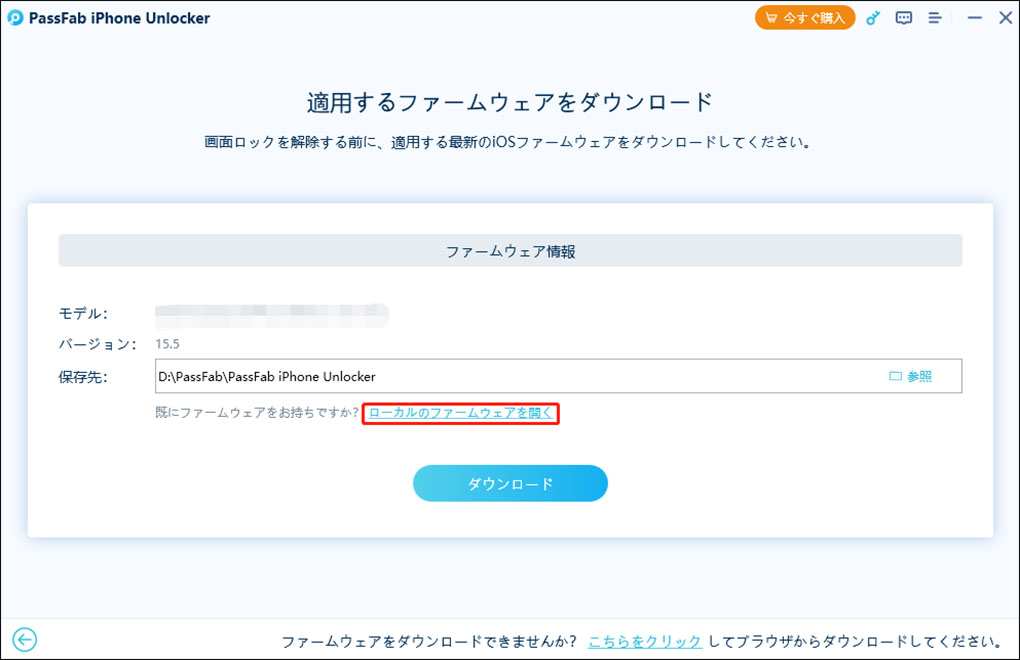This screenshot has height=660, width=1020.
Task: Click the blue key icon in the title bar
Action: [x=872, y=17]
